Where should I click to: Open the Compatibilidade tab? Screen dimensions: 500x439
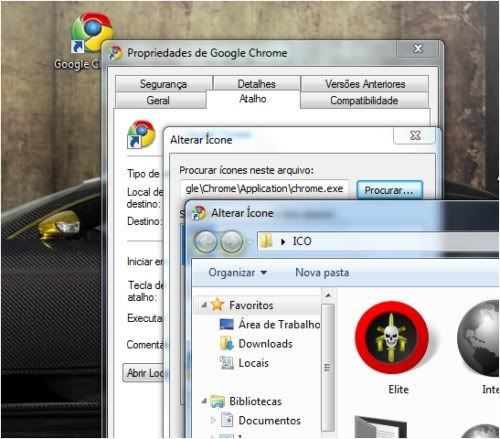(x=364, y=100)
